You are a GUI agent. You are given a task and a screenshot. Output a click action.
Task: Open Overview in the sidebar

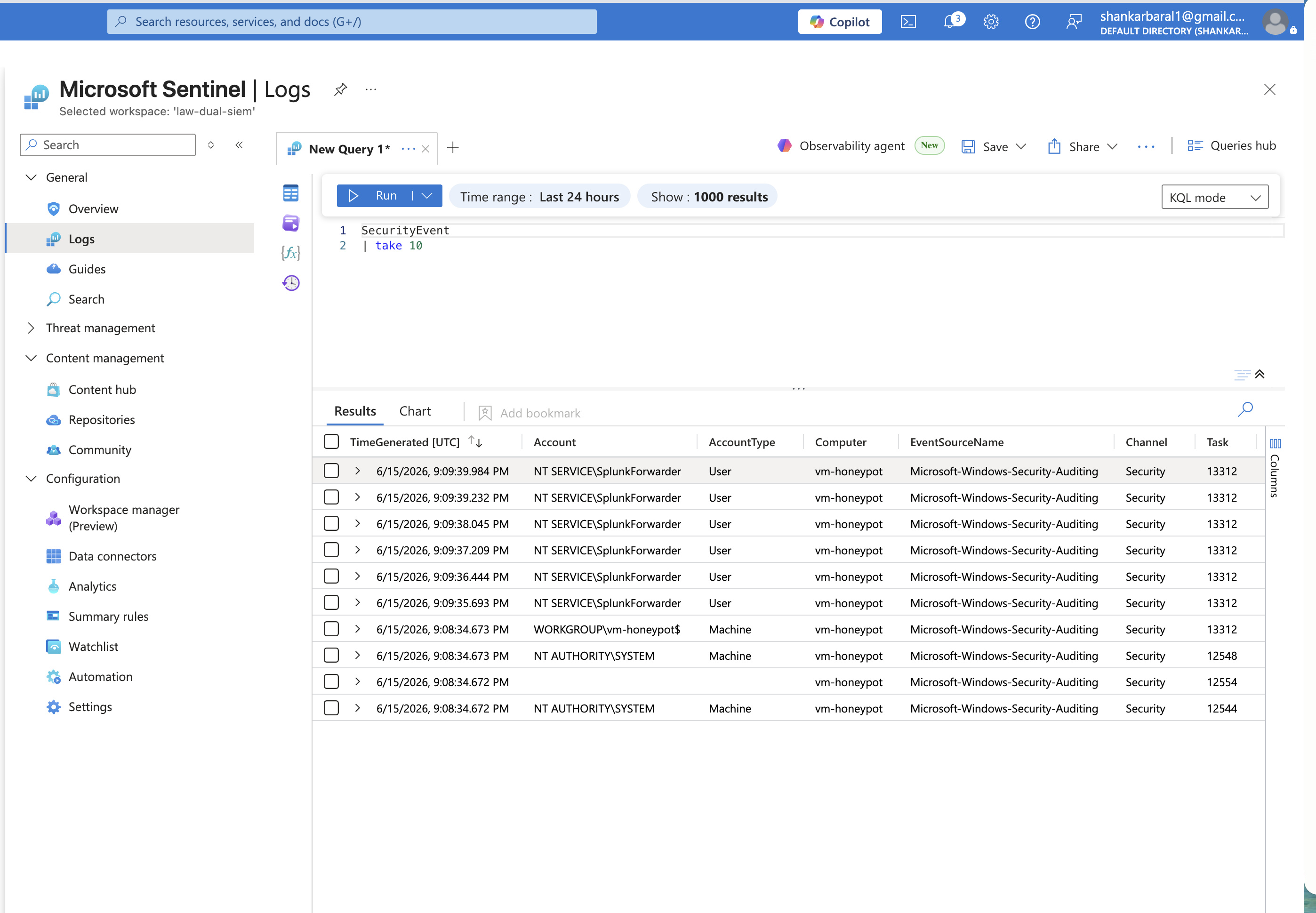[x=93, y=209]
